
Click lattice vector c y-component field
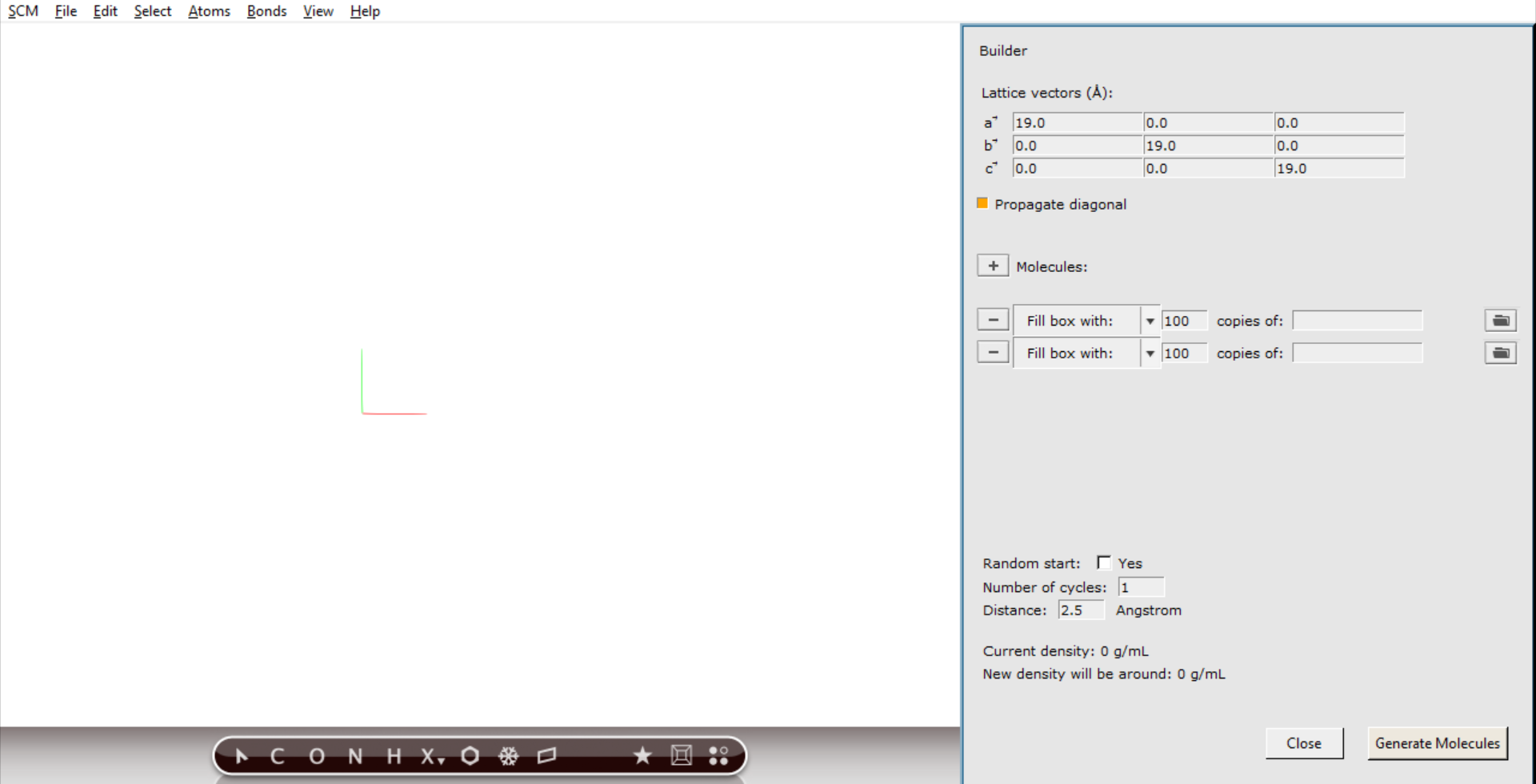(1208, 168)
